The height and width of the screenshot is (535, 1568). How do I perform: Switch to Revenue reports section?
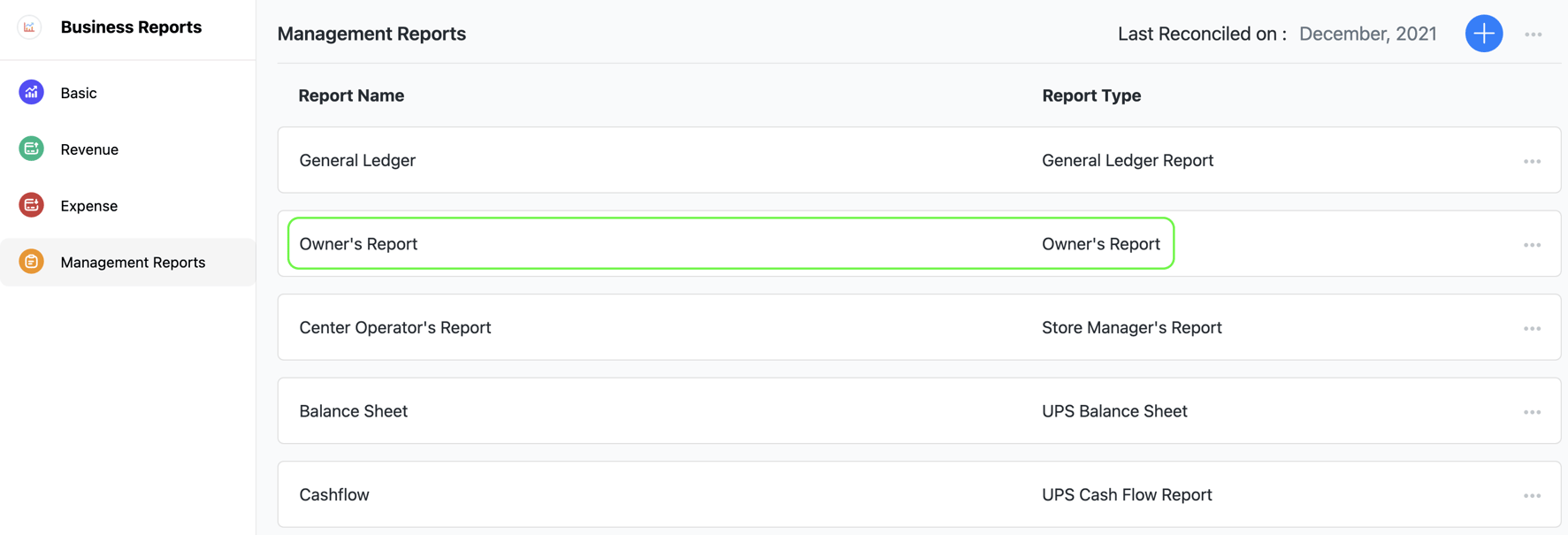(x=89, y=149)
